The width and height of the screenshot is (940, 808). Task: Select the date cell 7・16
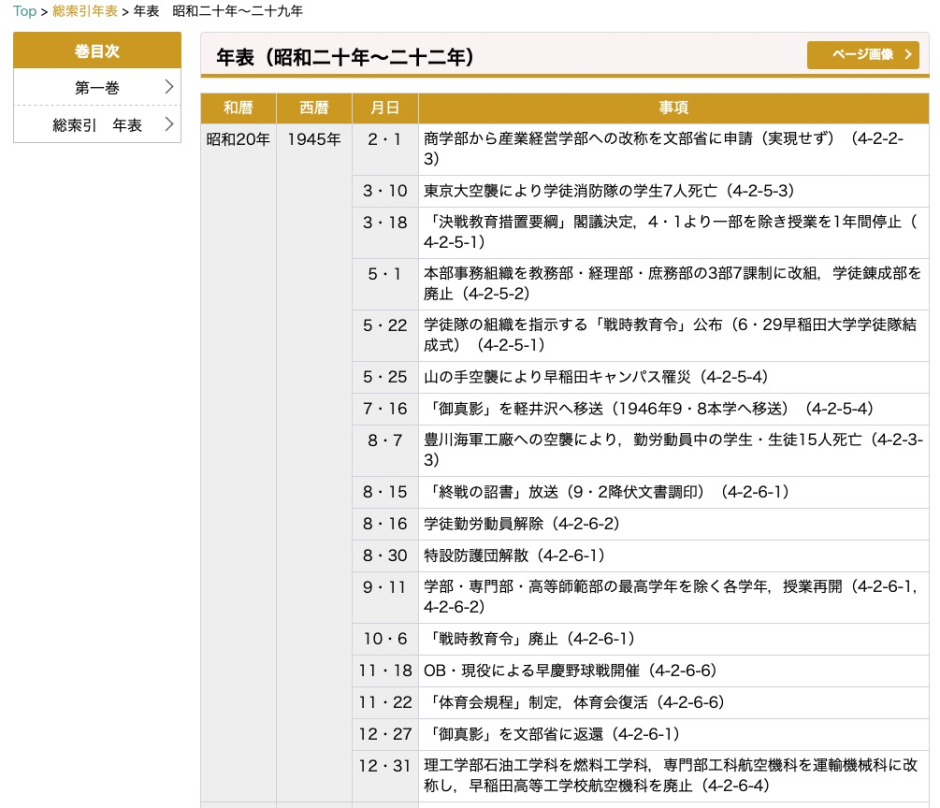(385, 409)
